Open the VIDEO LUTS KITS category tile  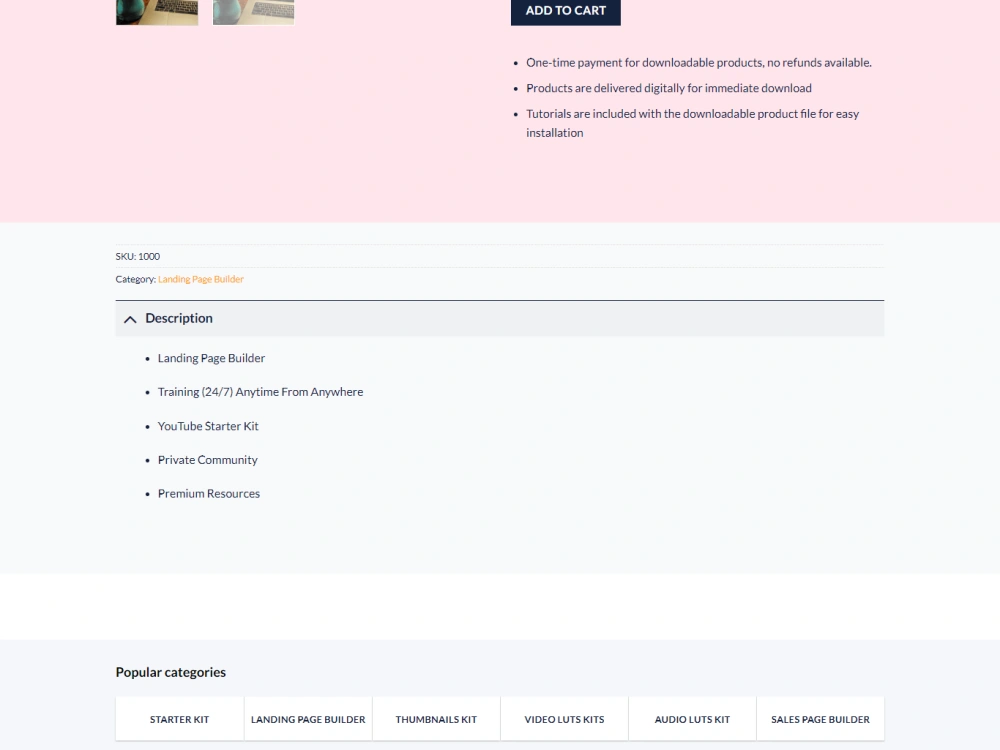click(x=563, y=718)
